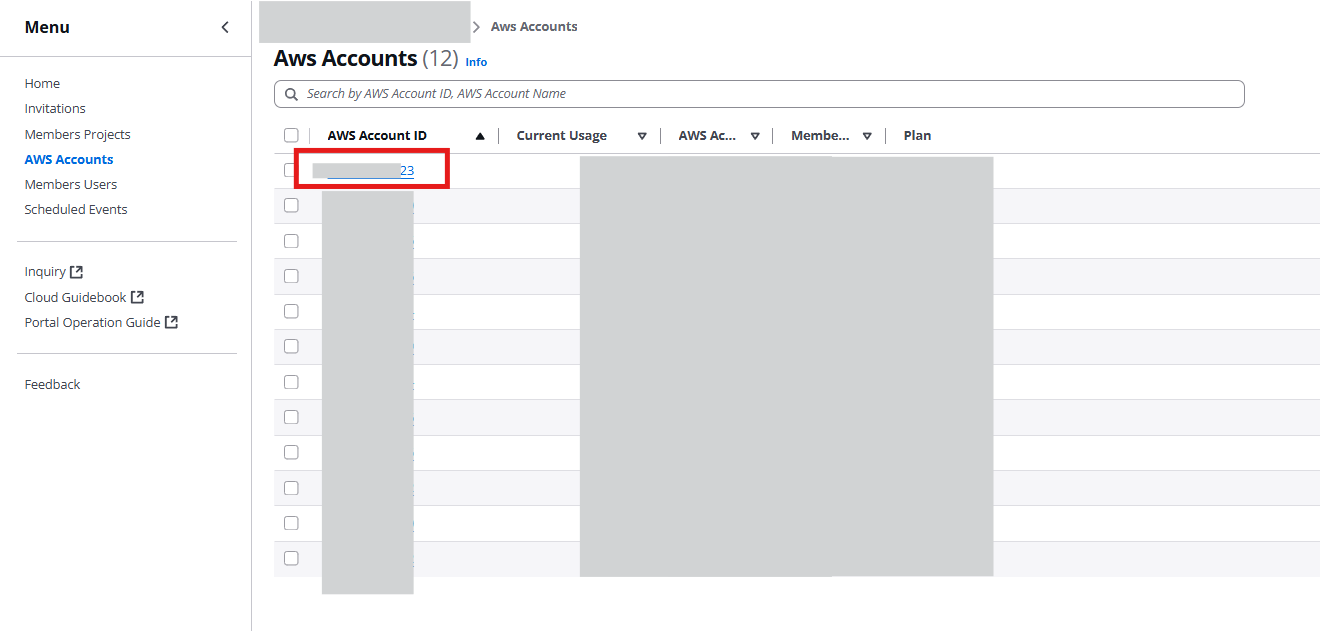Click the Plan column header
This screenshot has width=1320, height=631.
tap(917, 136)
